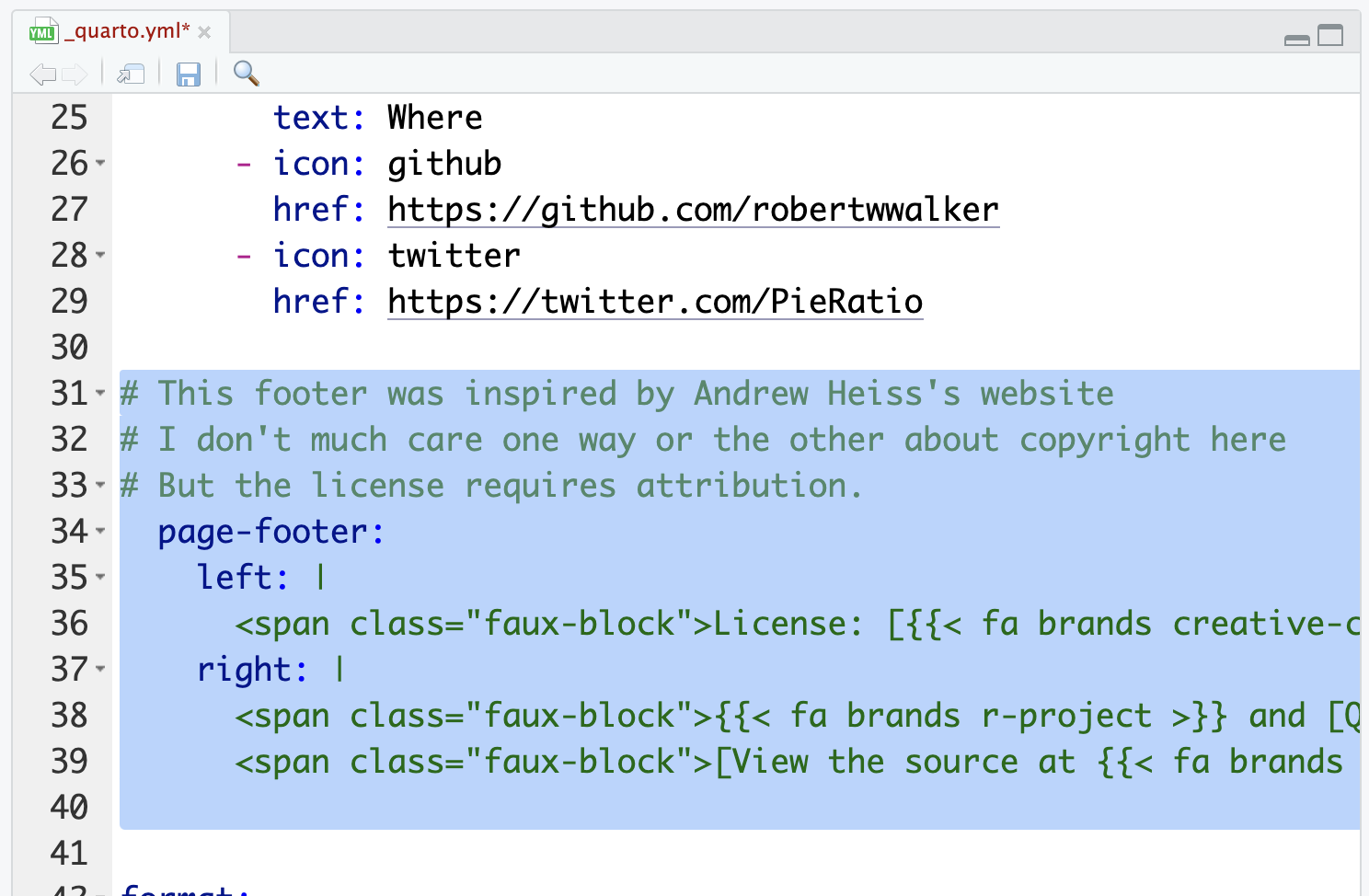Close the _quarto.yml tab
The width and height of the screenshot is (1369, 896).
(204, 32)
